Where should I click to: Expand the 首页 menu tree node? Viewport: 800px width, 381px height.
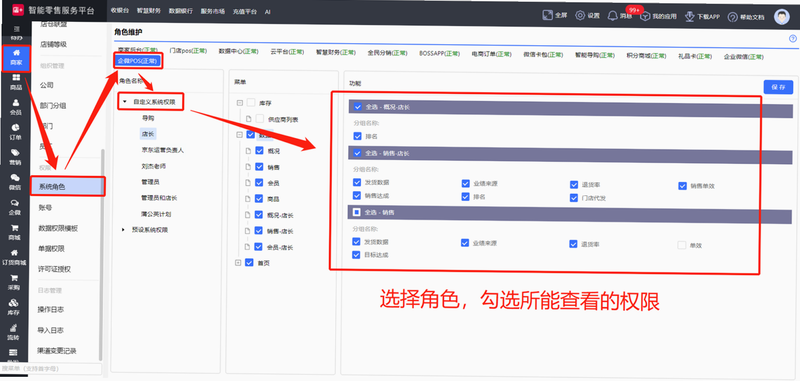238,263
